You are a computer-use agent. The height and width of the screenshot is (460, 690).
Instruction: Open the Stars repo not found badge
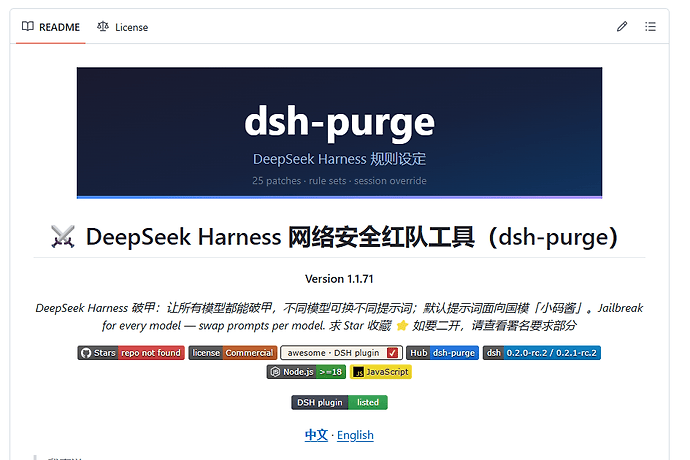click(131, 353)
